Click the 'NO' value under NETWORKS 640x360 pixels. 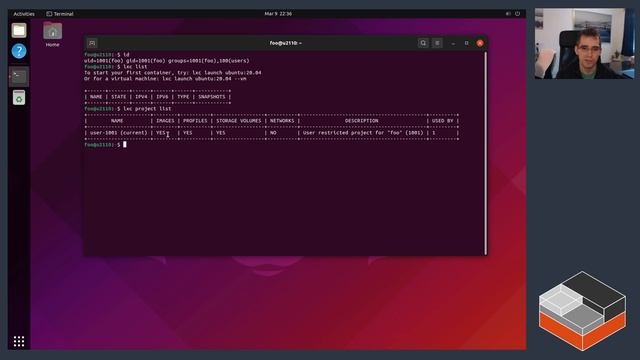(273, 133)
